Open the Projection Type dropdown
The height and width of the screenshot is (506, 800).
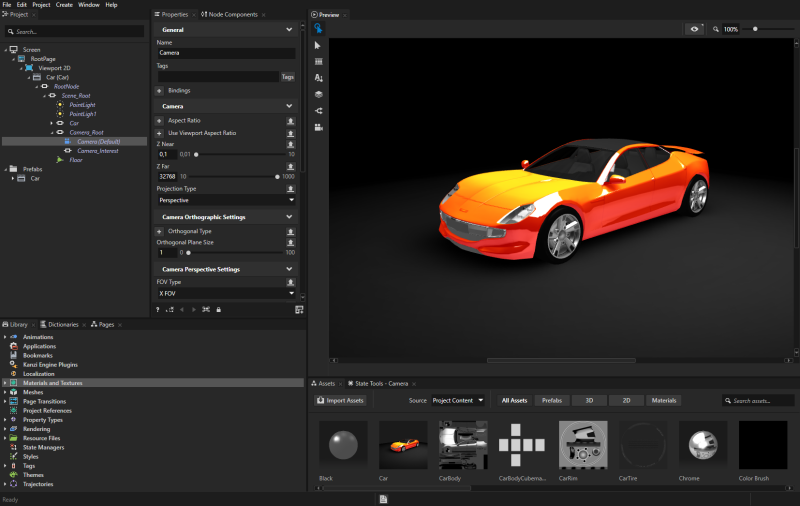tap(226, 200)
